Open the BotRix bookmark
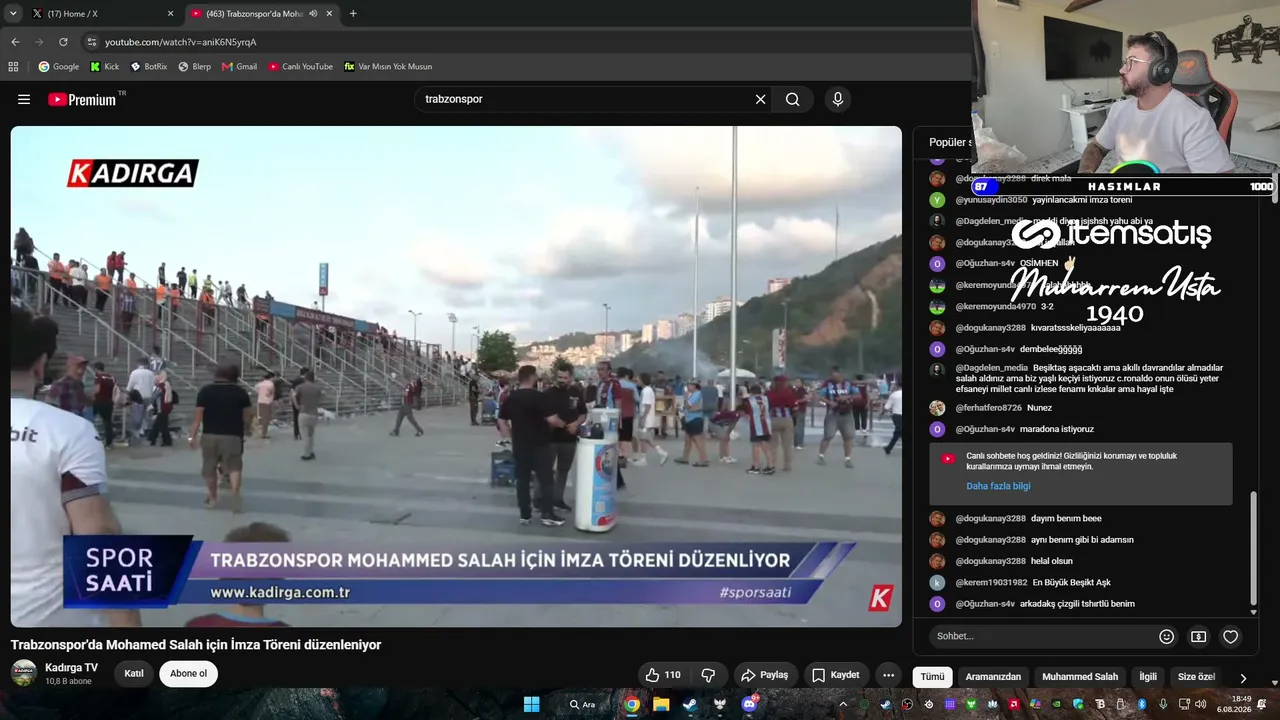The width and height of the screenshot is (1280, 720). 149,67
